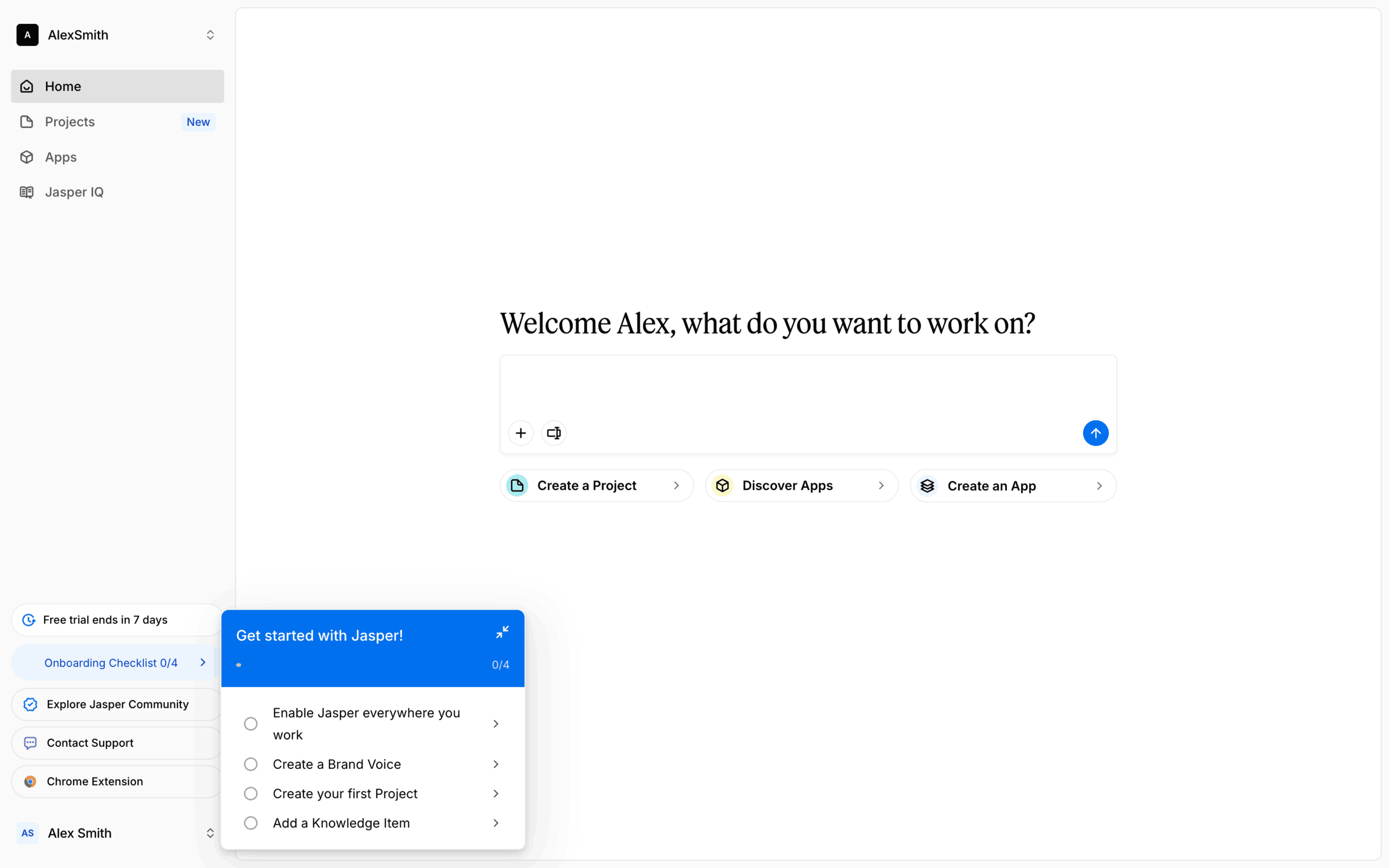Click the Free trial clock icon
The width and height of the screenshot is (1389, 868).
pos(28,620)
